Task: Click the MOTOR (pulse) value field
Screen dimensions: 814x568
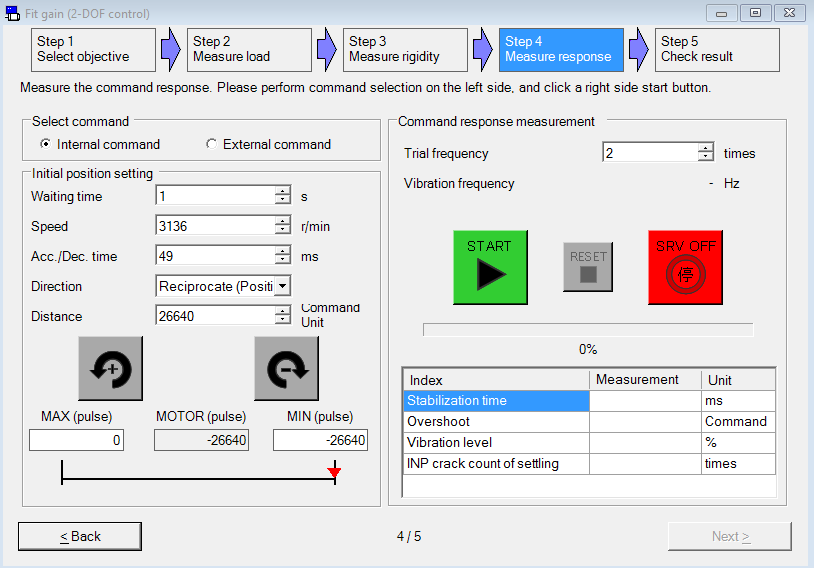Action: 201,440
